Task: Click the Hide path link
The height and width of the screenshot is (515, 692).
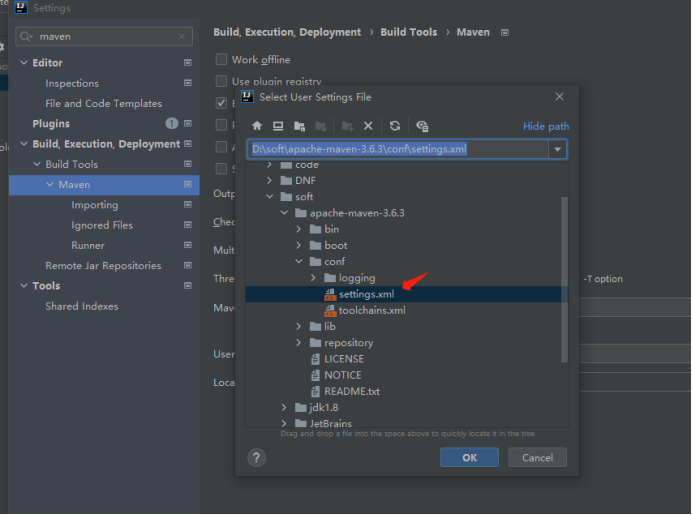Action: pos(546,127)
